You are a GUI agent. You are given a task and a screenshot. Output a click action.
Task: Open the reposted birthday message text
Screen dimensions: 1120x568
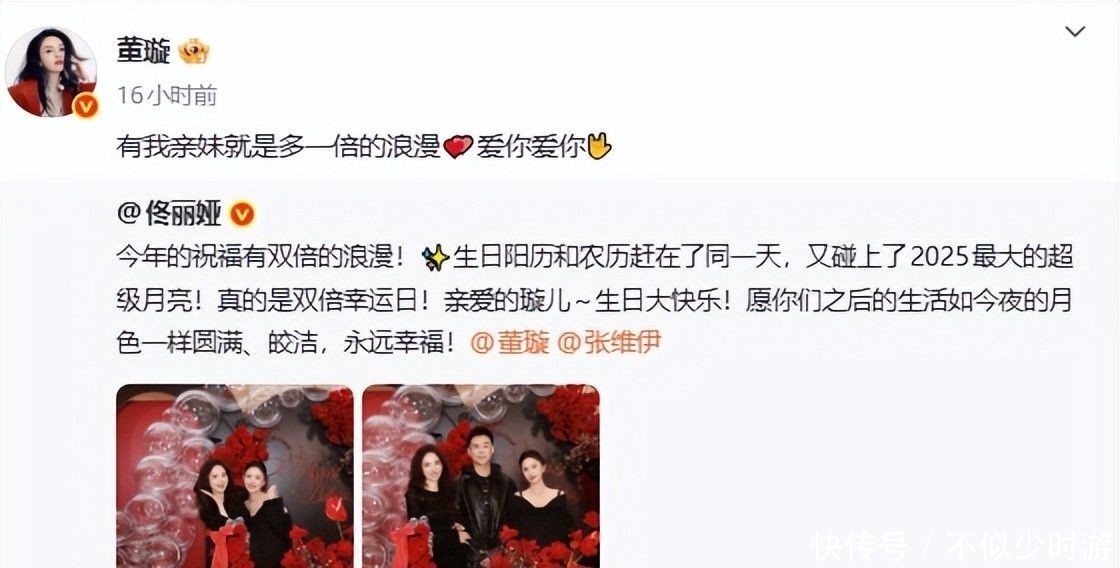594,301
